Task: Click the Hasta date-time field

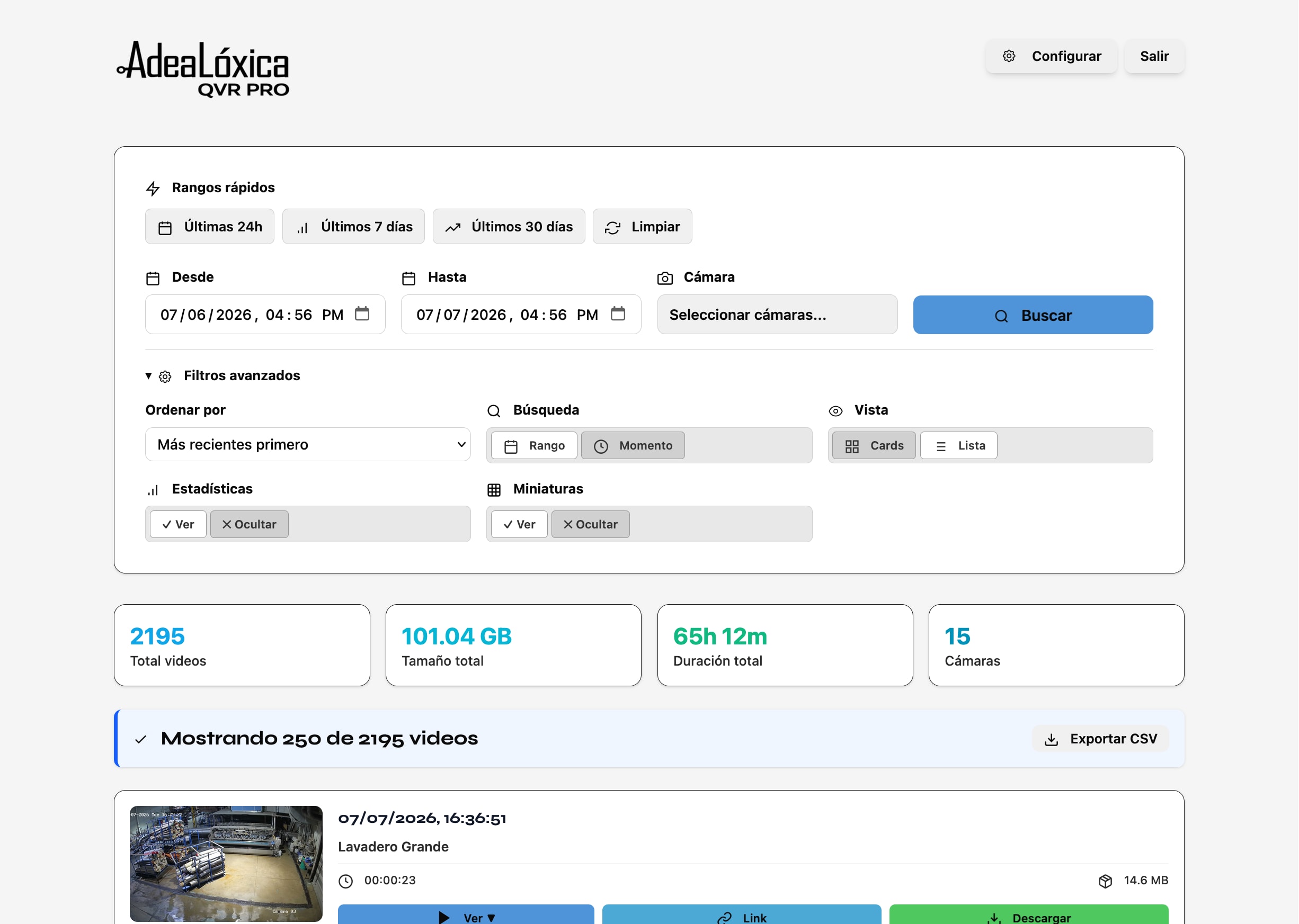Action: click(521, 314)
